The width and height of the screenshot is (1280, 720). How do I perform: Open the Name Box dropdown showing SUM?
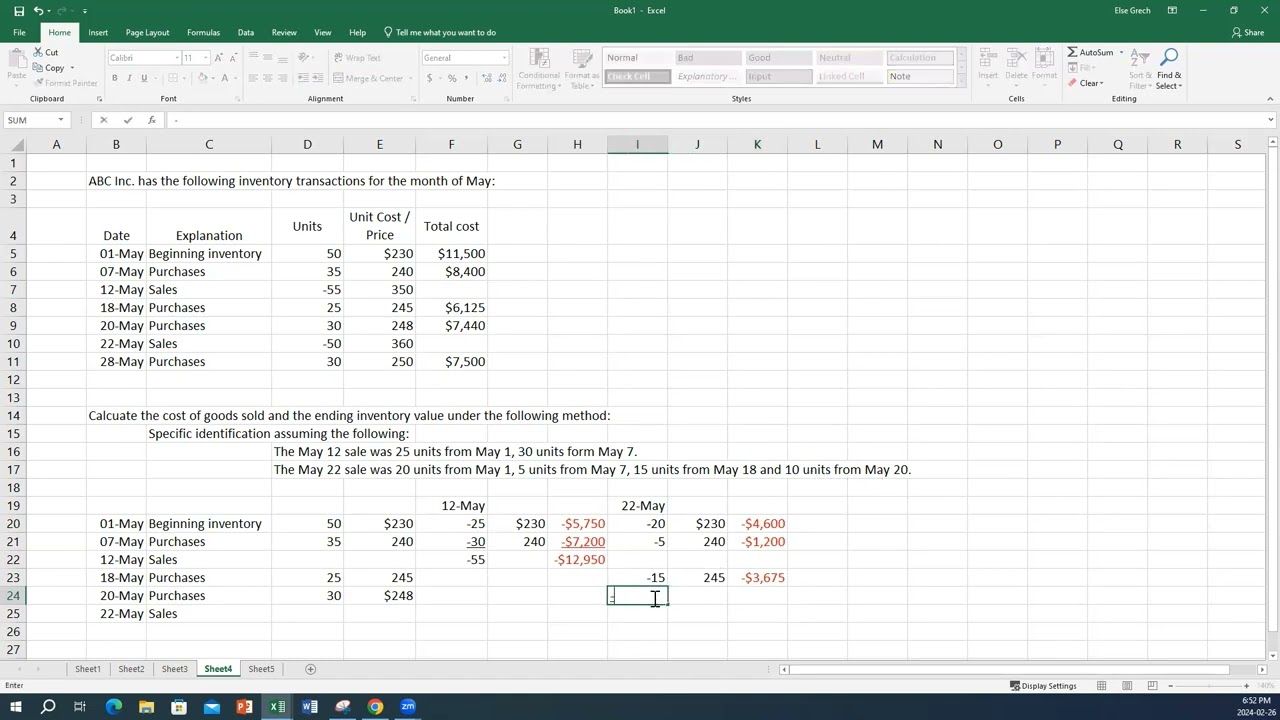coord(61,120)
